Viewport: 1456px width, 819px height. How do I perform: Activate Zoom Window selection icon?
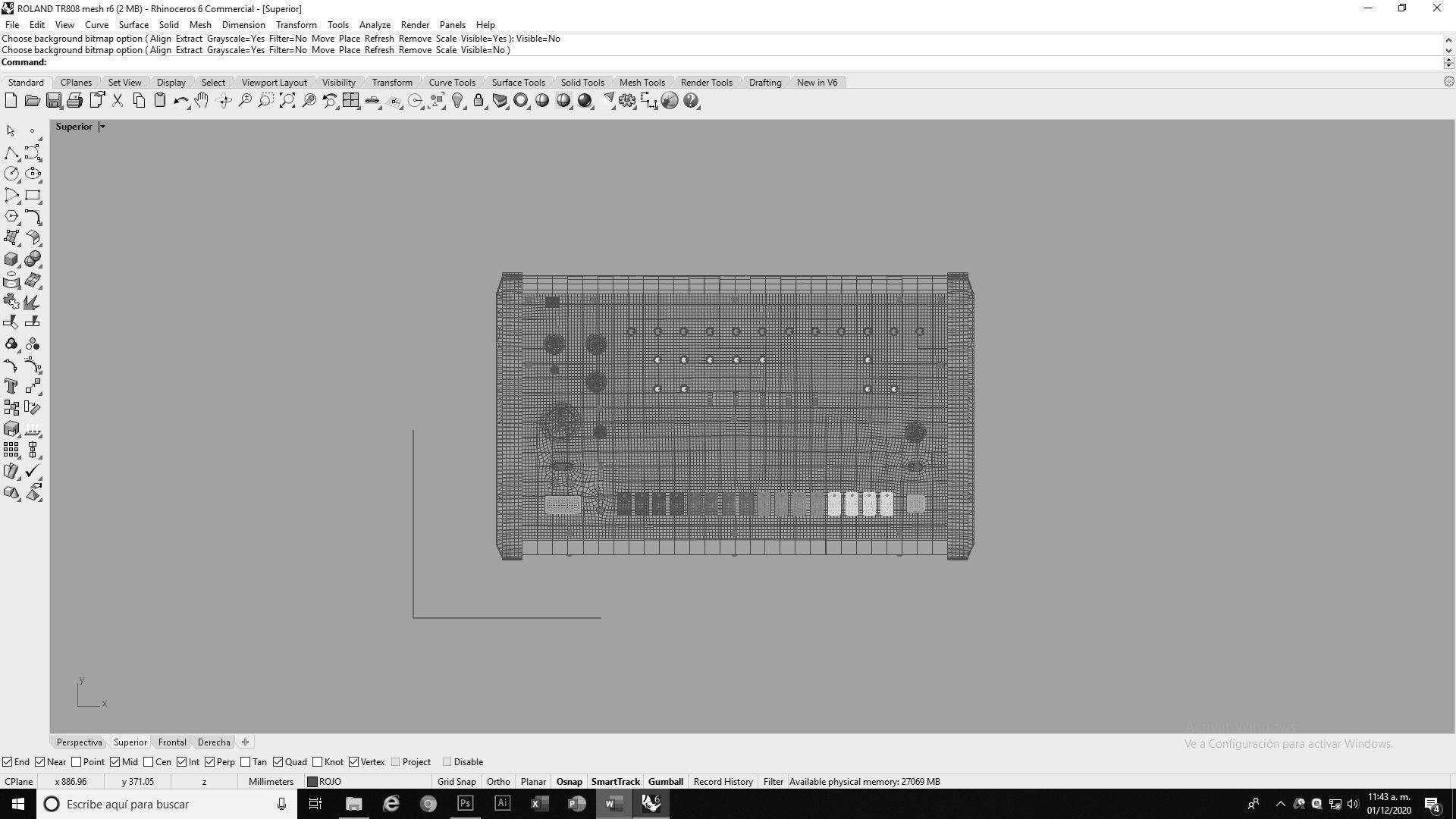point(265,101)
